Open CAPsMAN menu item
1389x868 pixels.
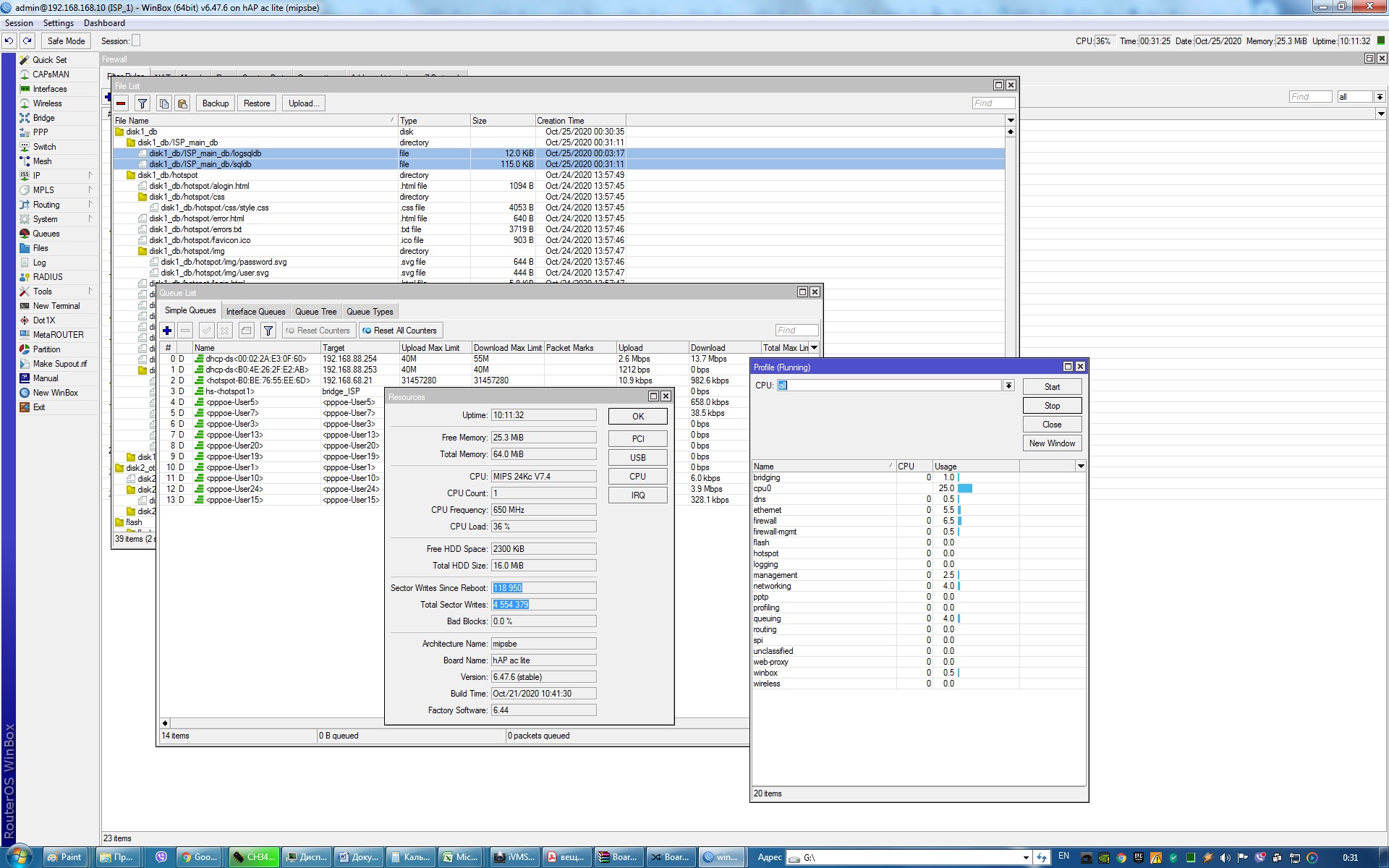pos(51,75)
